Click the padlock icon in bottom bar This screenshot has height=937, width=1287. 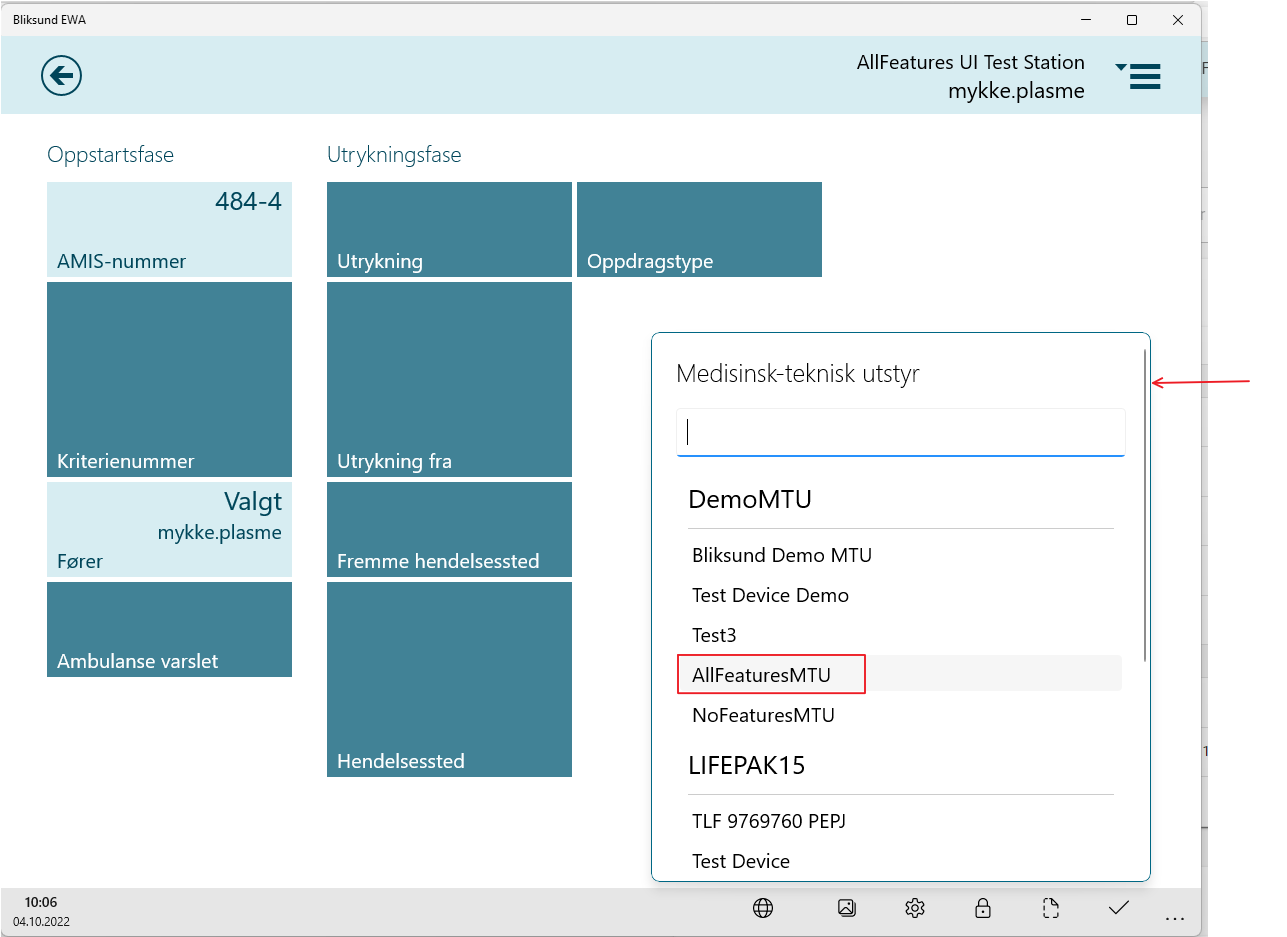pyautogui.click(x=983, y=908)
